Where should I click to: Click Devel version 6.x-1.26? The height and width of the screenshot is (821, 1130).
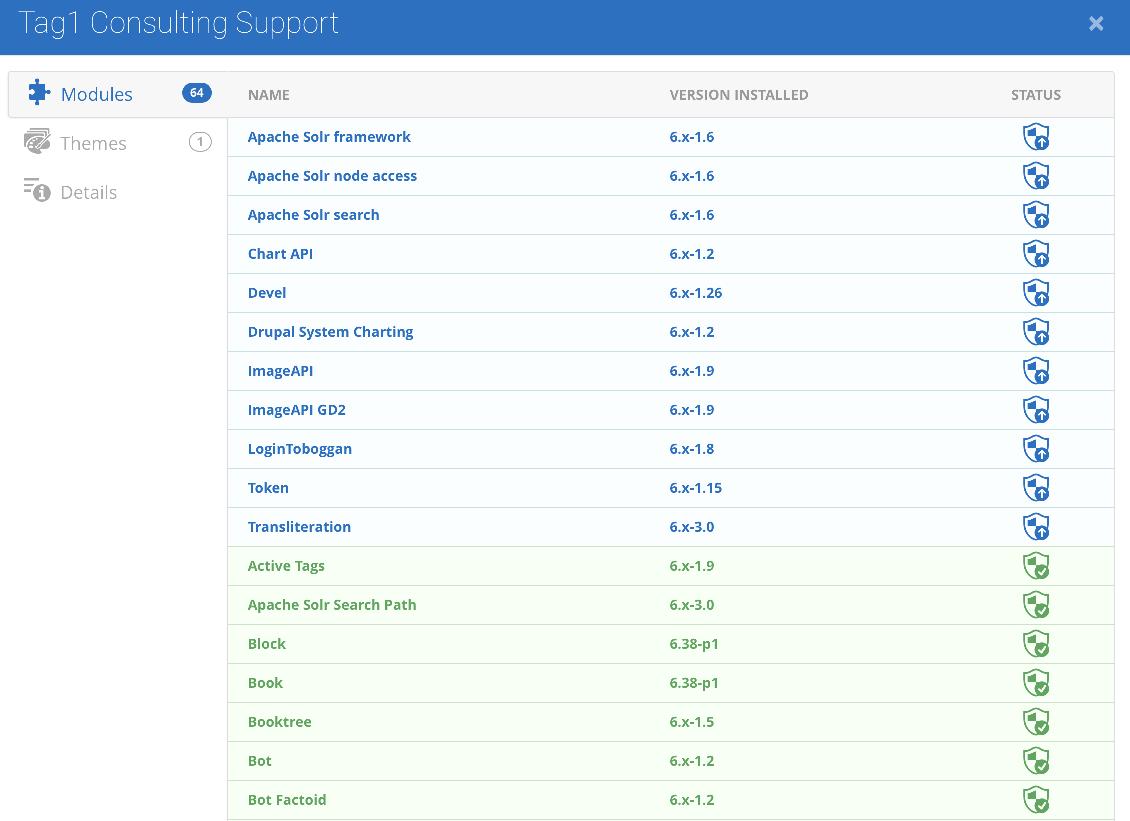point(695,293)
